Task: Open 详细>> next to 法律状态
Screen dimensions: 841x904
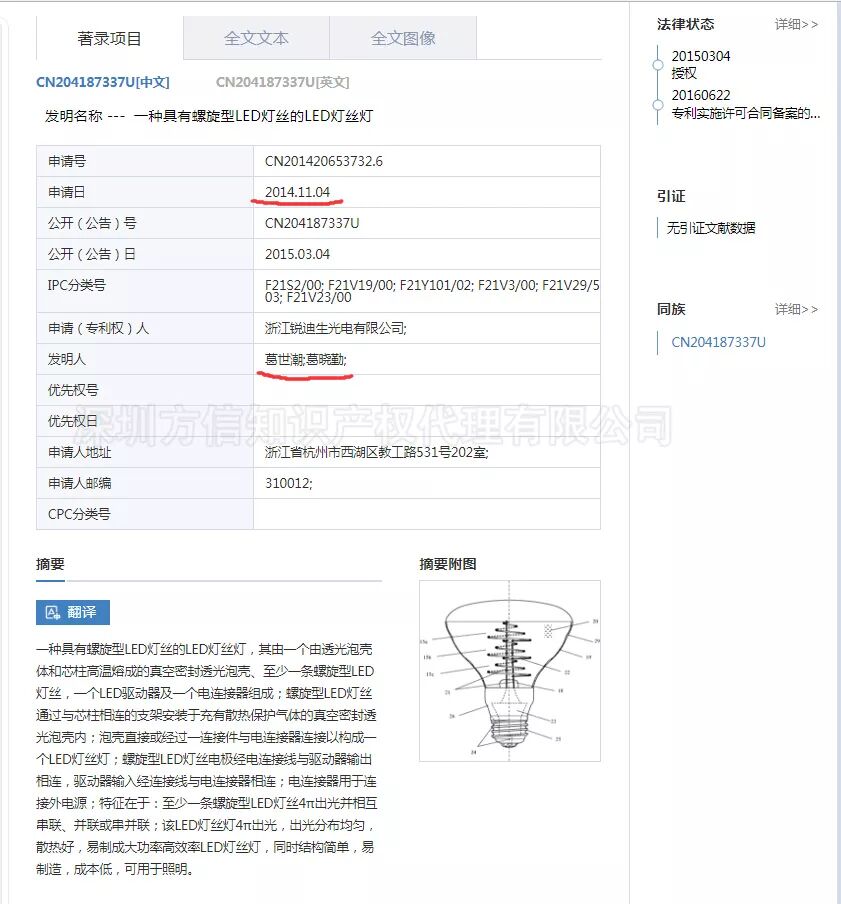Action: [x=796, y=24]
